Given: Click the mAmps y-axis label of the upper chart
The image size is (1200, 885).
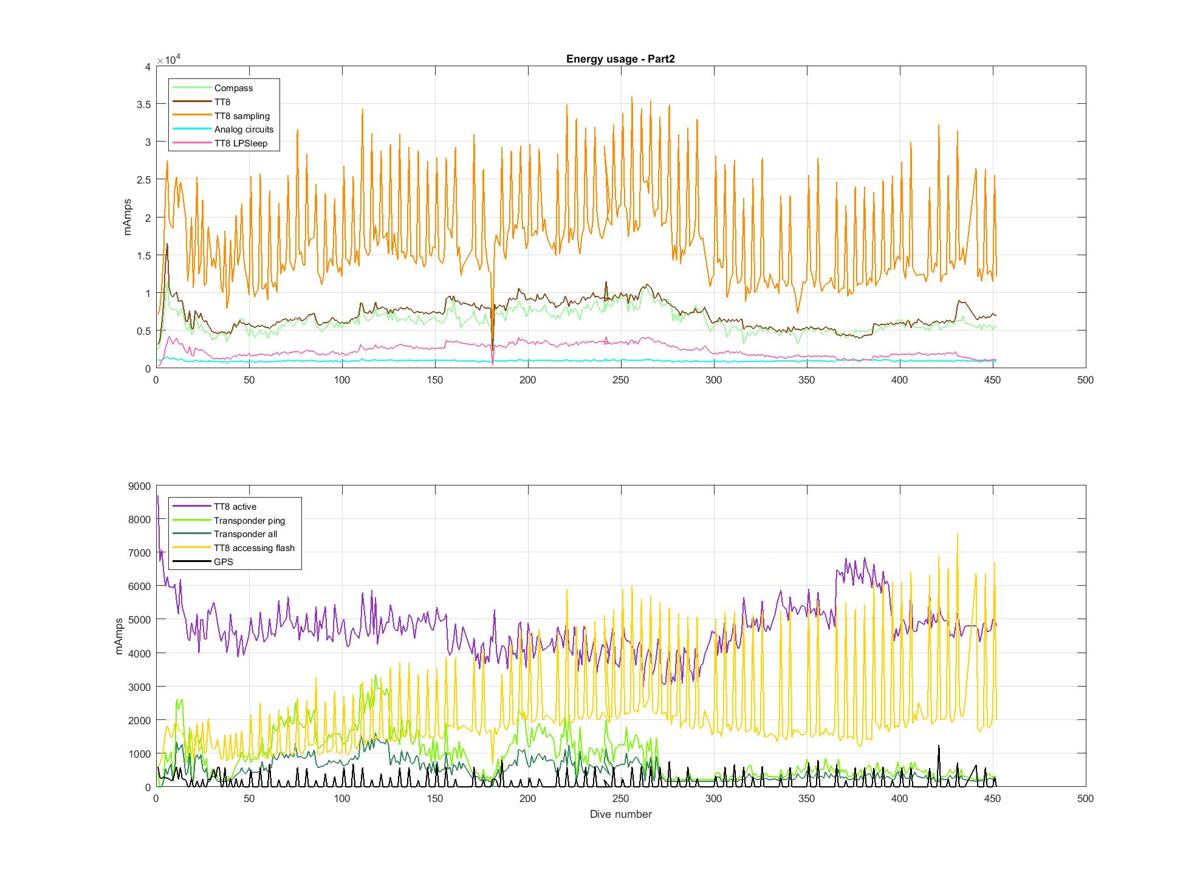Looking at the screenshot, I should pyautogui.click(x=128, y=217).
